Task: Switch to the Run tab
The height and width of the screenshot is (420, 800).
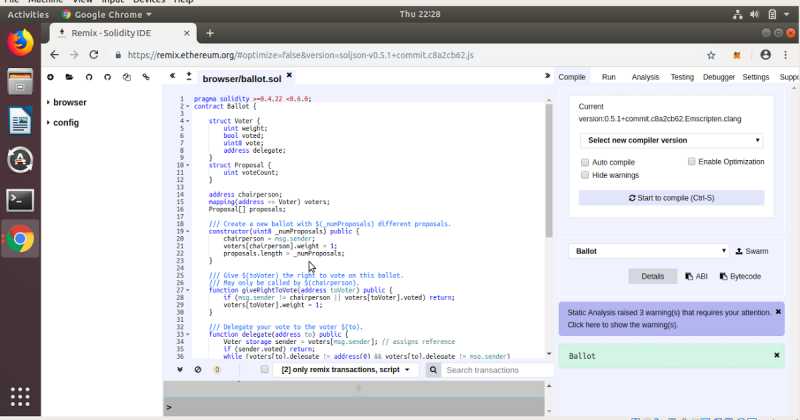Action: (609, 77)
